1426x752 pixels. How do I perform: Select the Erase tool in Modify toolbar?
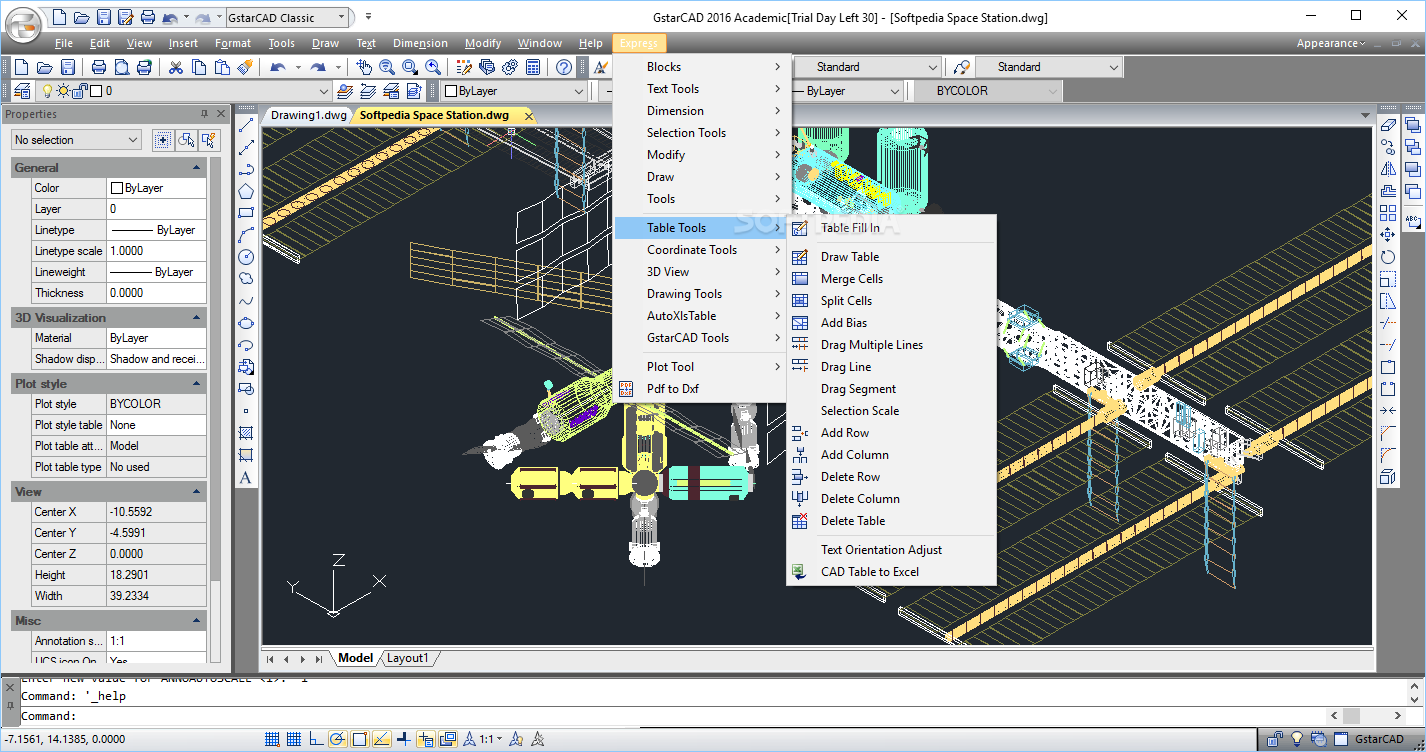pos(1387,125)
